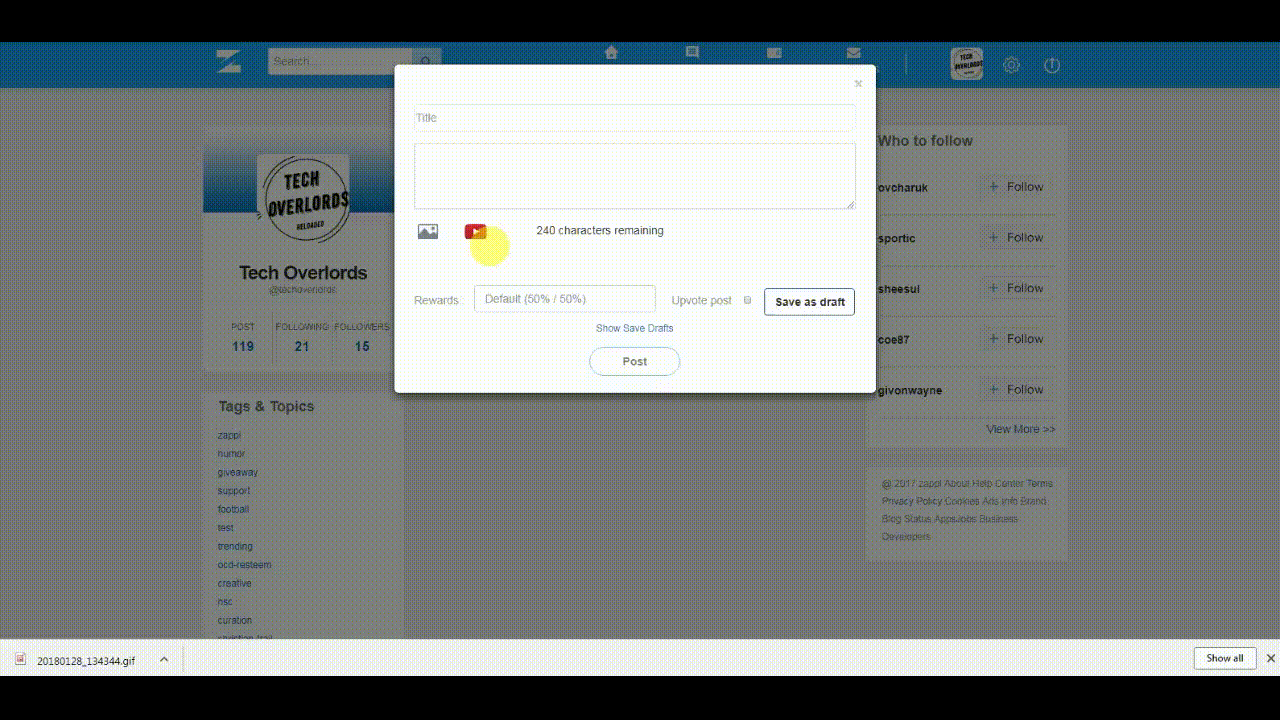Viewport: 1280px width, 720px height.
Task: Click Save as draft button
Action: coord(809,302)
